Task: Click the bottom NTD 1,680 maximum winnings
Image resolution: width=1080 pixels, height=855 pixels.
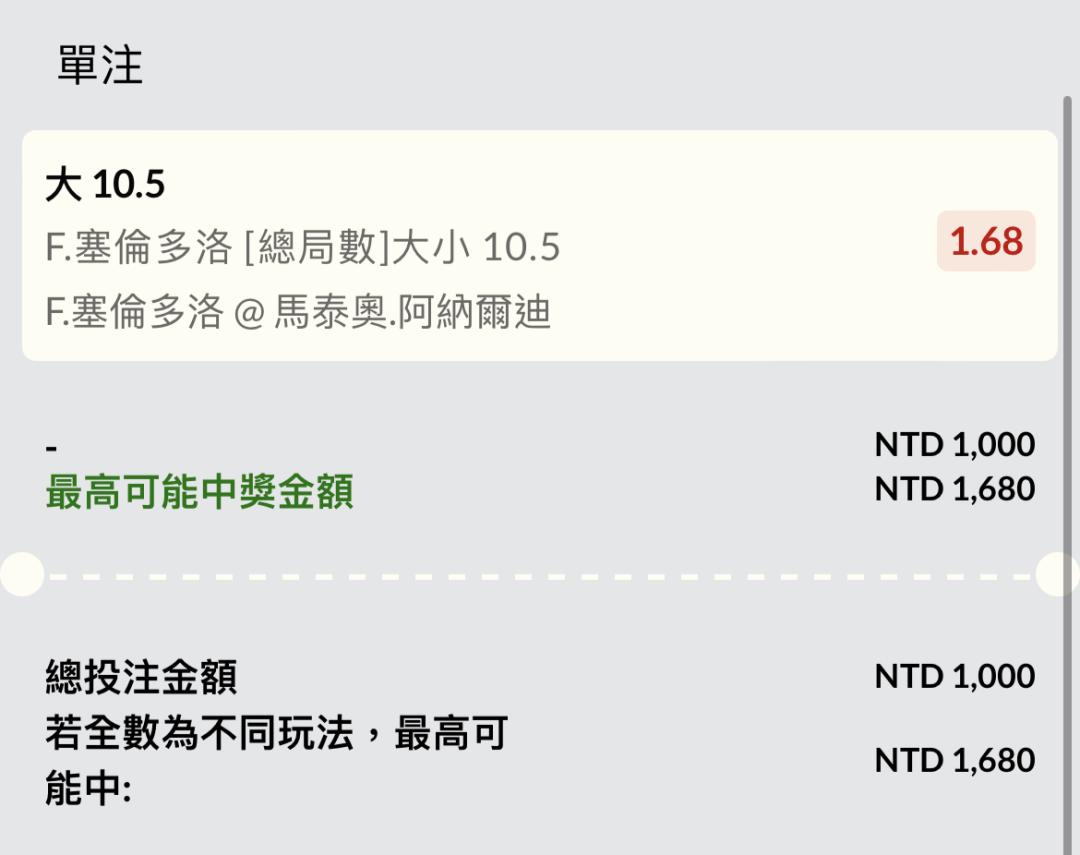Action: tap(955, 761)
